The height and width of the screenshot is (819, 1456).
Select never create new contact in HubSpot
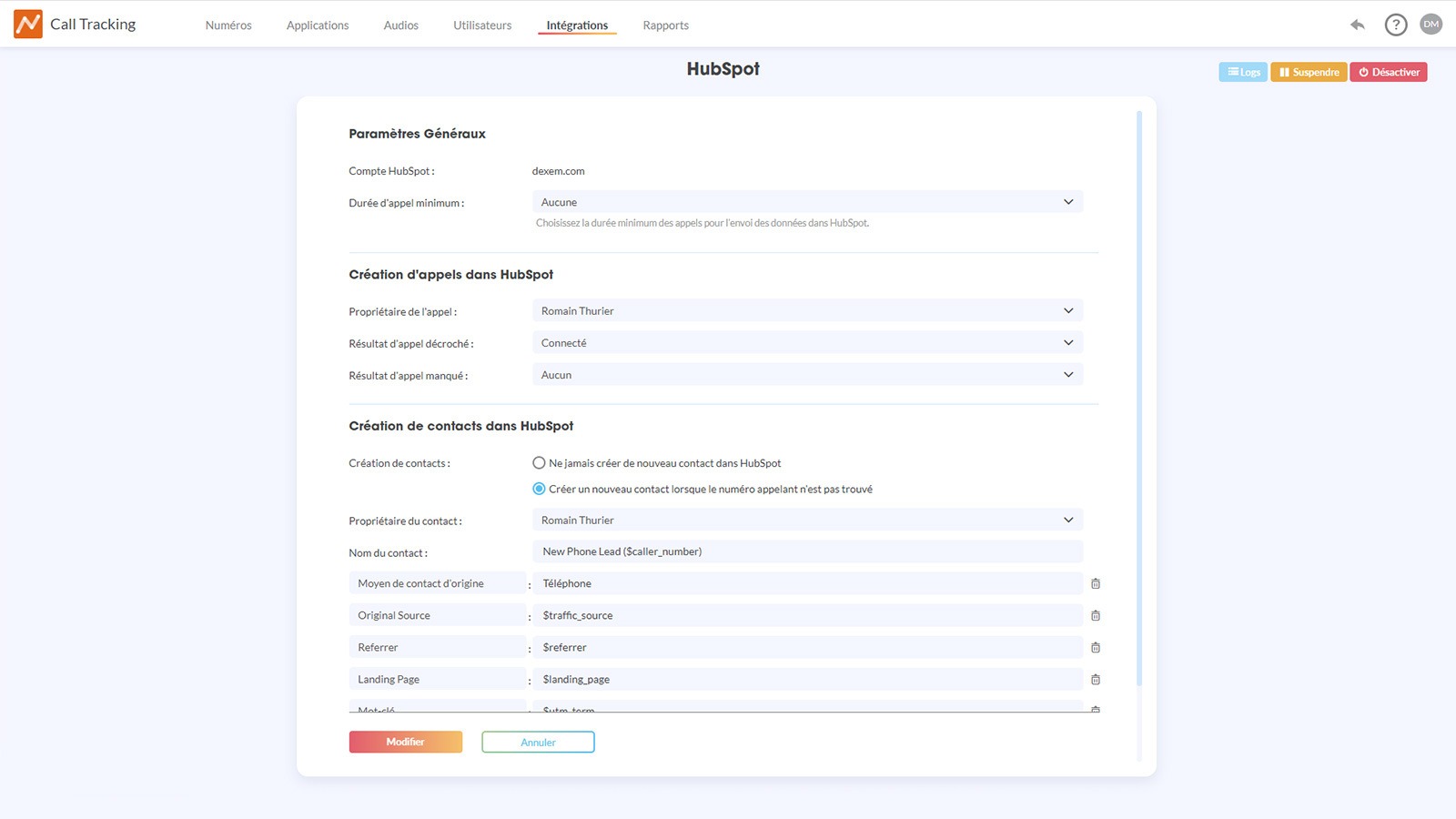(539, 462)
